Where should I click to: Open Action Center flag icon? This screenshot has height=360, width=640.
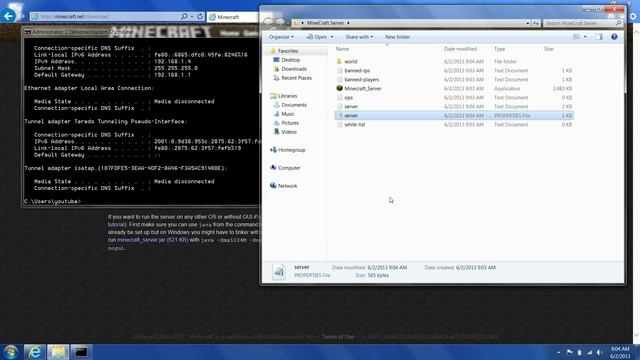click(x=569, y=352)
